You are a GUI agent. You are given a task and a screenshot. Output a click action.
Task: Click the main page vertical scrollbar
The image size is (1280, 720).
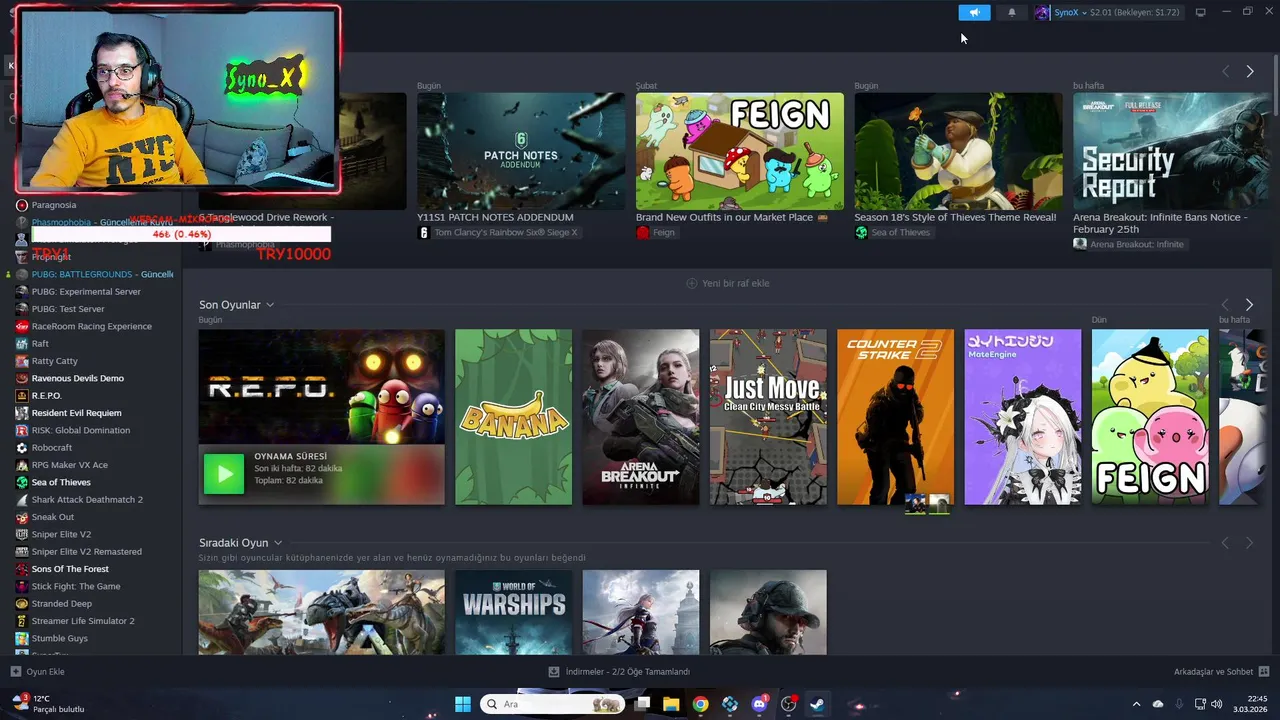(x=1274, y=80)
